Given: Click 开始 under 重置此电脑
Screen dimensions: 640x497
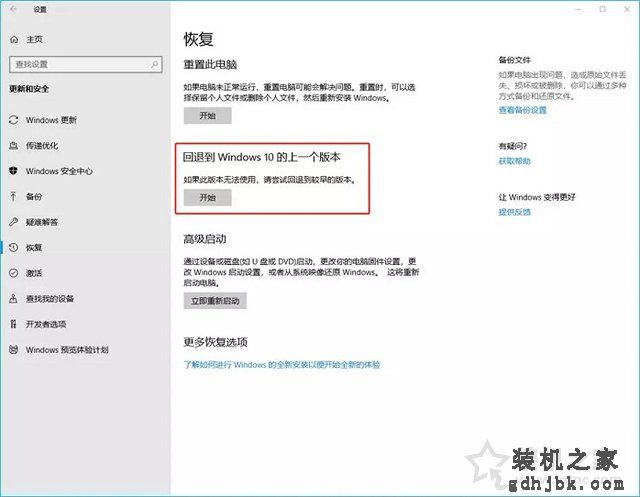Looking at the screenshot, I should pyautogui.click(x=207, y=115).
